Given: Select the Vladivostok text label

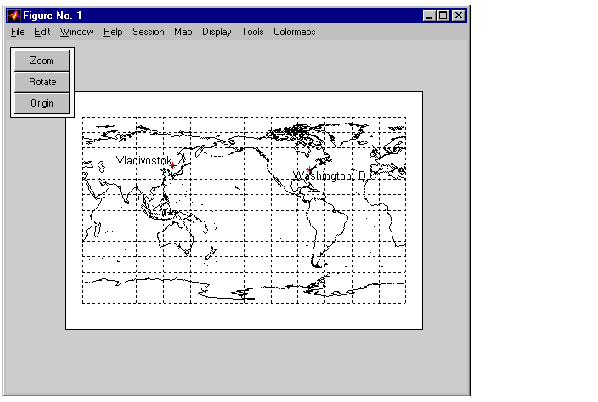Looking at the screenshot, I should (143, 160).
